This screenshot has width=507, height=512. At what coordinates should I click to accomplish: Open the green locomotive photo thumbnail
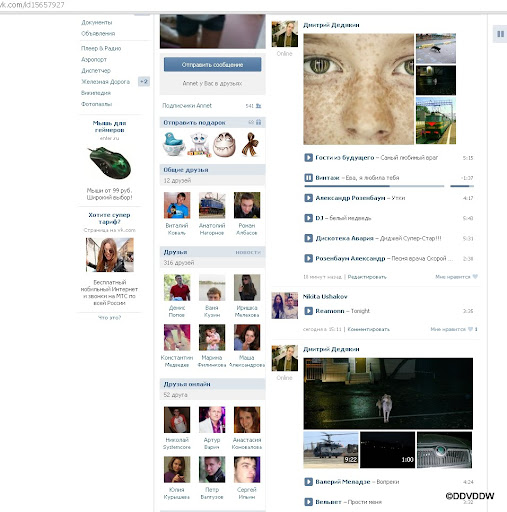pos(436,121)
